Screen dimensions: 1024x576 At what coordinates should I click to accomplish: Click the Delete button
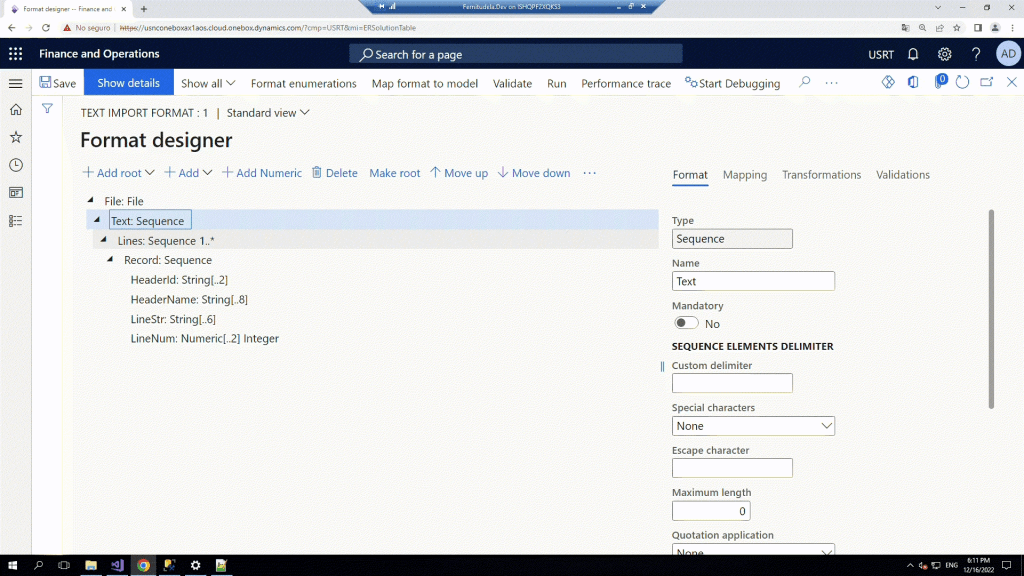coord(334,173)
